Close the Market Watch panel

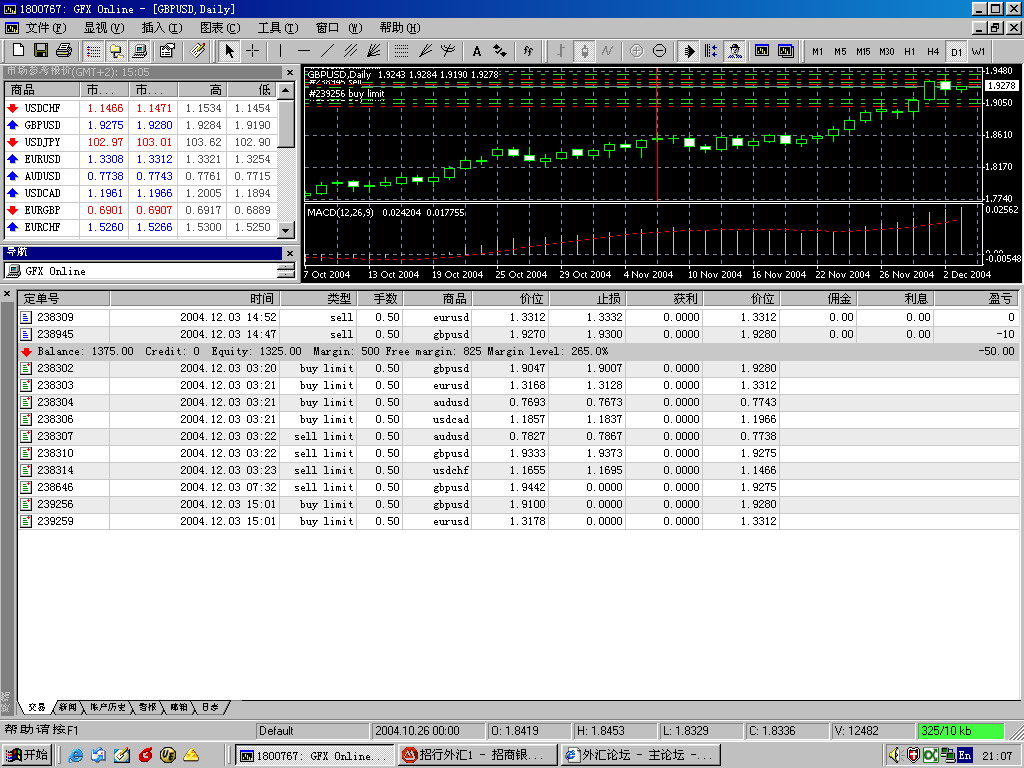(290, 72)
